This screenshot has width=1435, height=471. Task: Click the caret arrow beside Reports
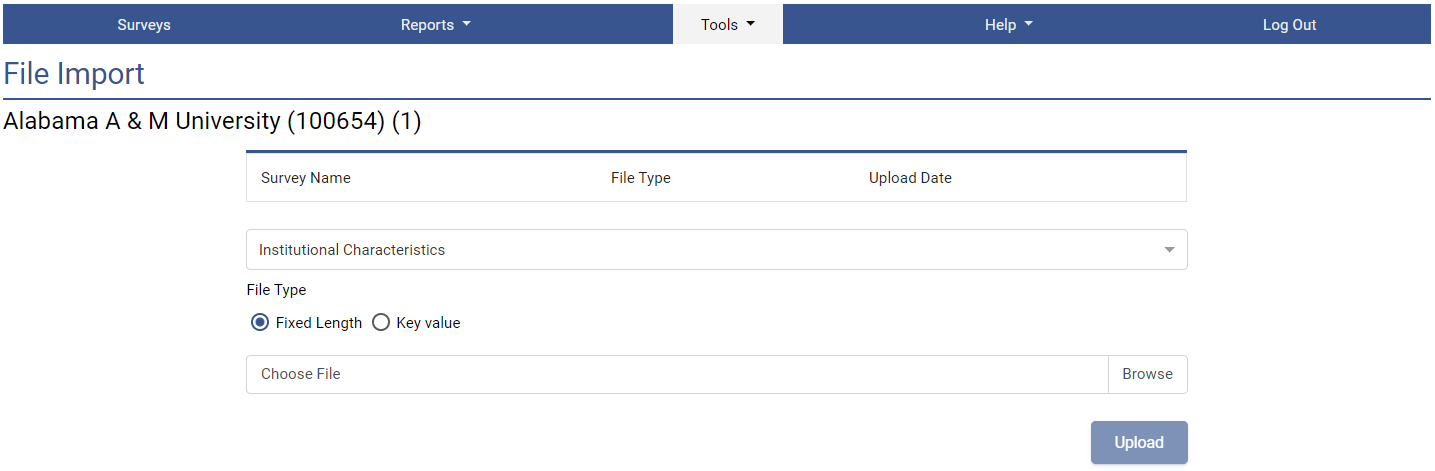tap(467, 25)
